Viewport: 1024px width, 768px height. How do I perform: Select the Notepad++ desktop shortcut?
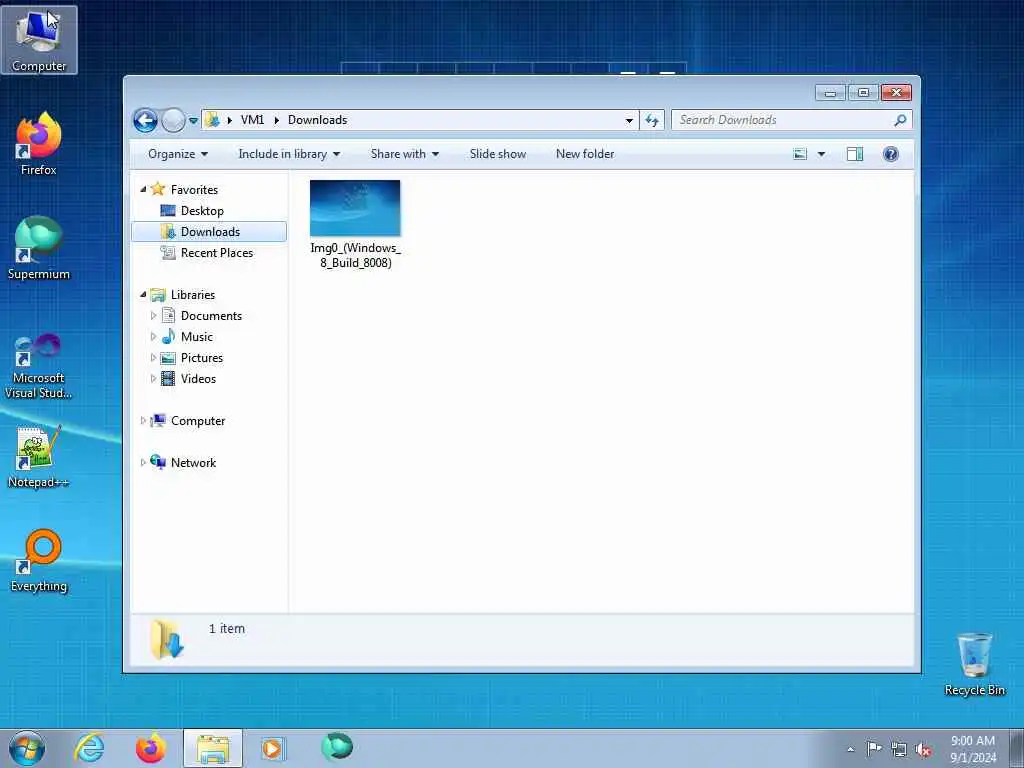click(x=39, y=457)
